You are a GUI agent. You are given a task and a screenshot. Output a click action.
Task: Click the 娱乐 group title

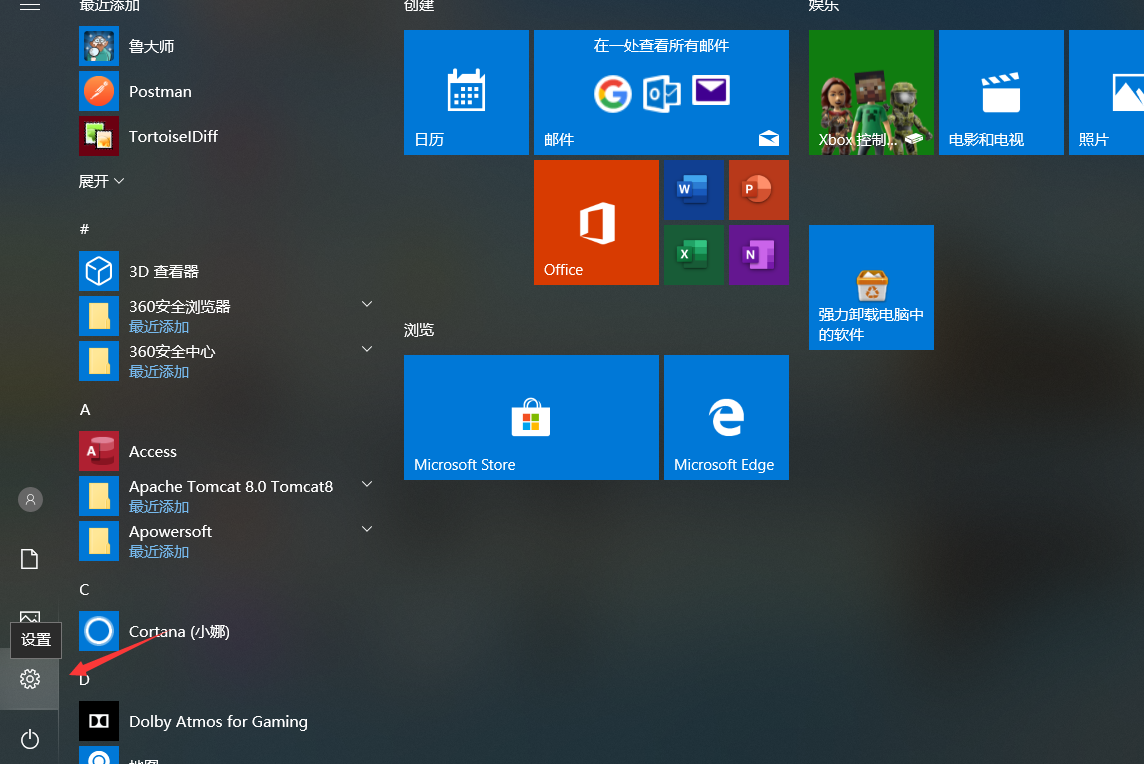[x=824, y=6]
